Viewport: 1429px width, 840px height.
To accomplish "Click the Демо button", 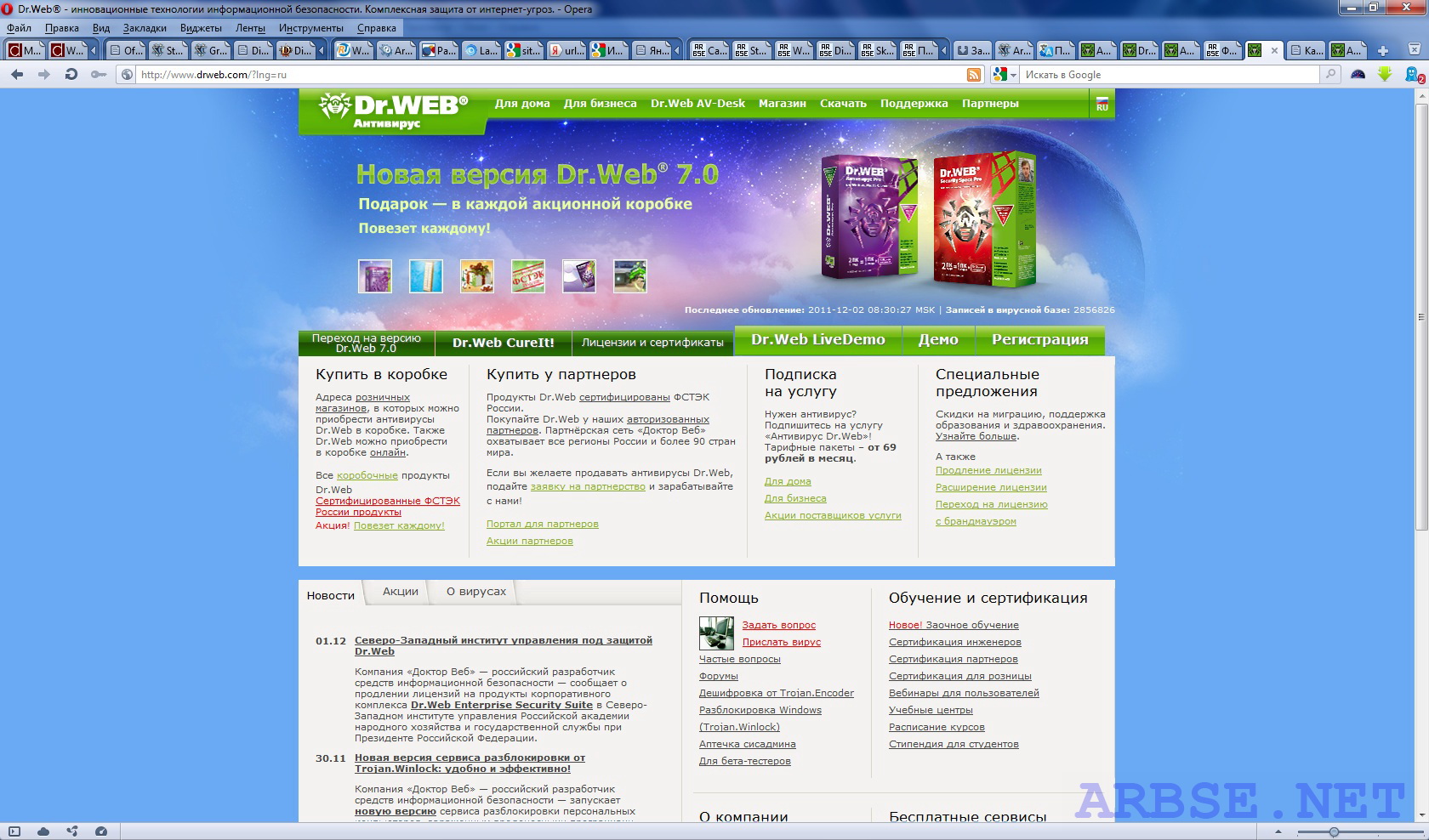I will click(x=938, y=340).
